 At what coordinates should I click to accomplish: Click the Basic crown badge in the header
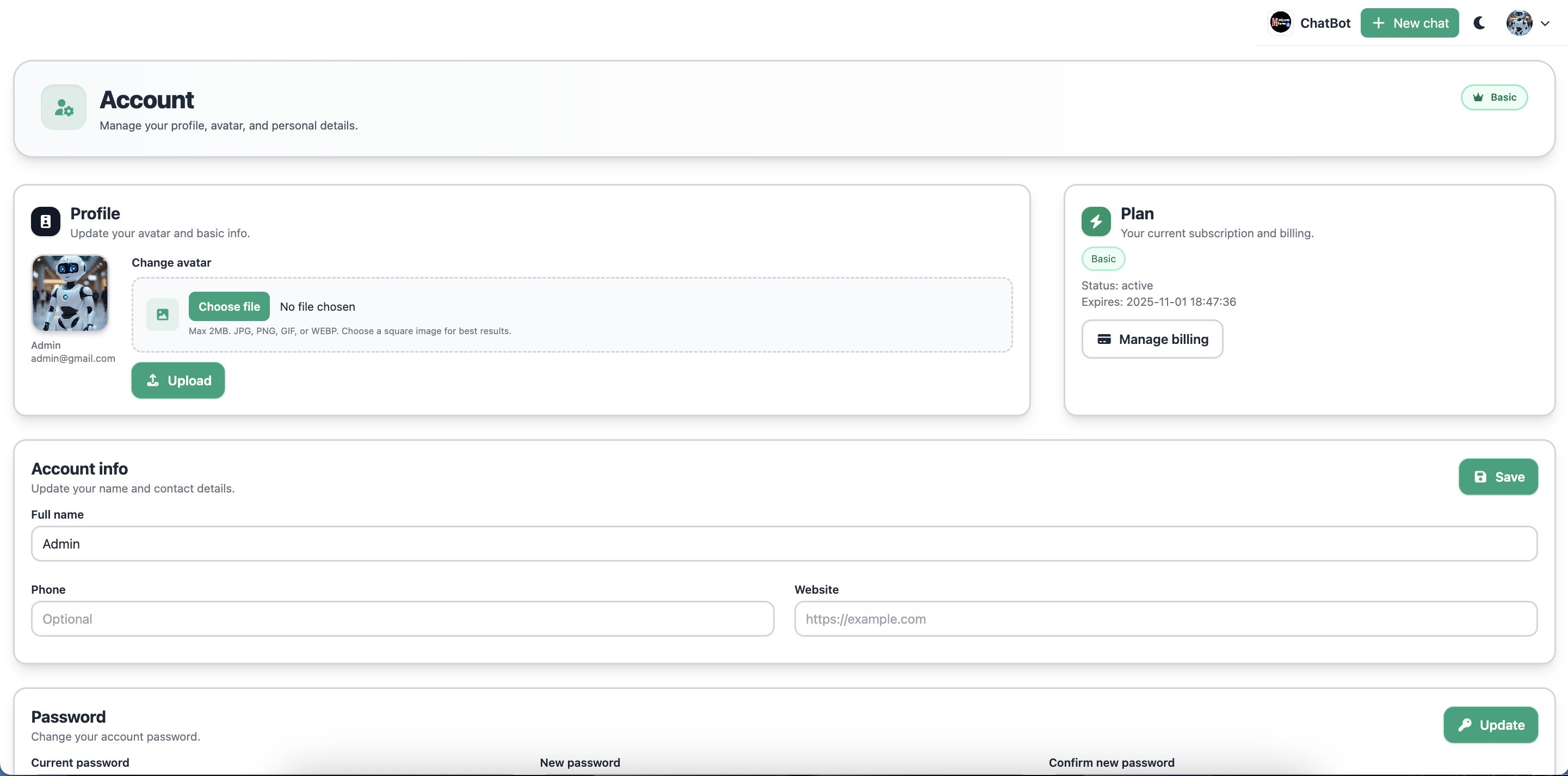pos(1494,97)
